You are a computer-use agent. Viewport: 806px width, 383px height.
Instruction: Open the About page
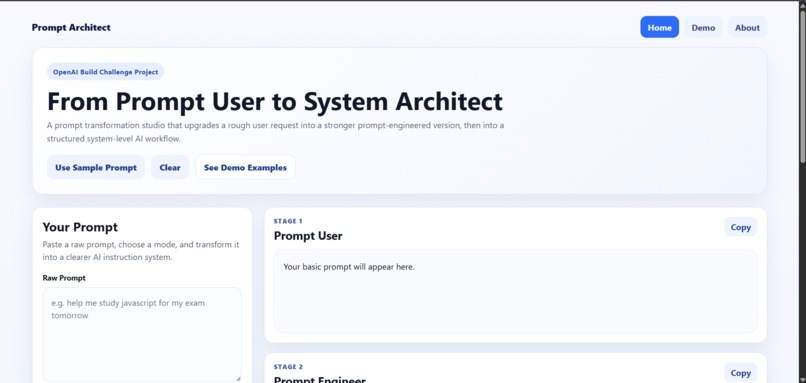coord(747,27)
